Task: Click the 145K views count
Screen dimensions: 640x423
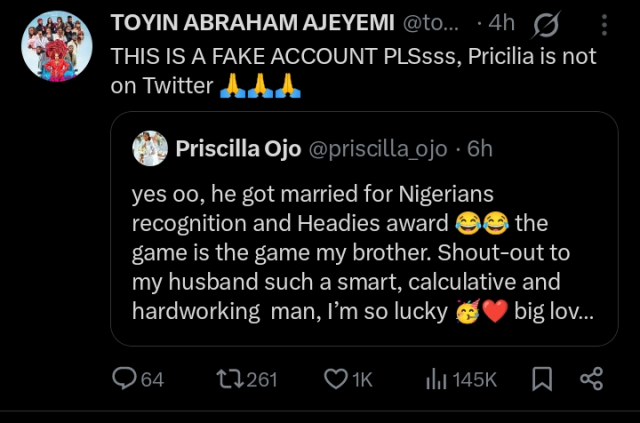Action: pos(476,379)
